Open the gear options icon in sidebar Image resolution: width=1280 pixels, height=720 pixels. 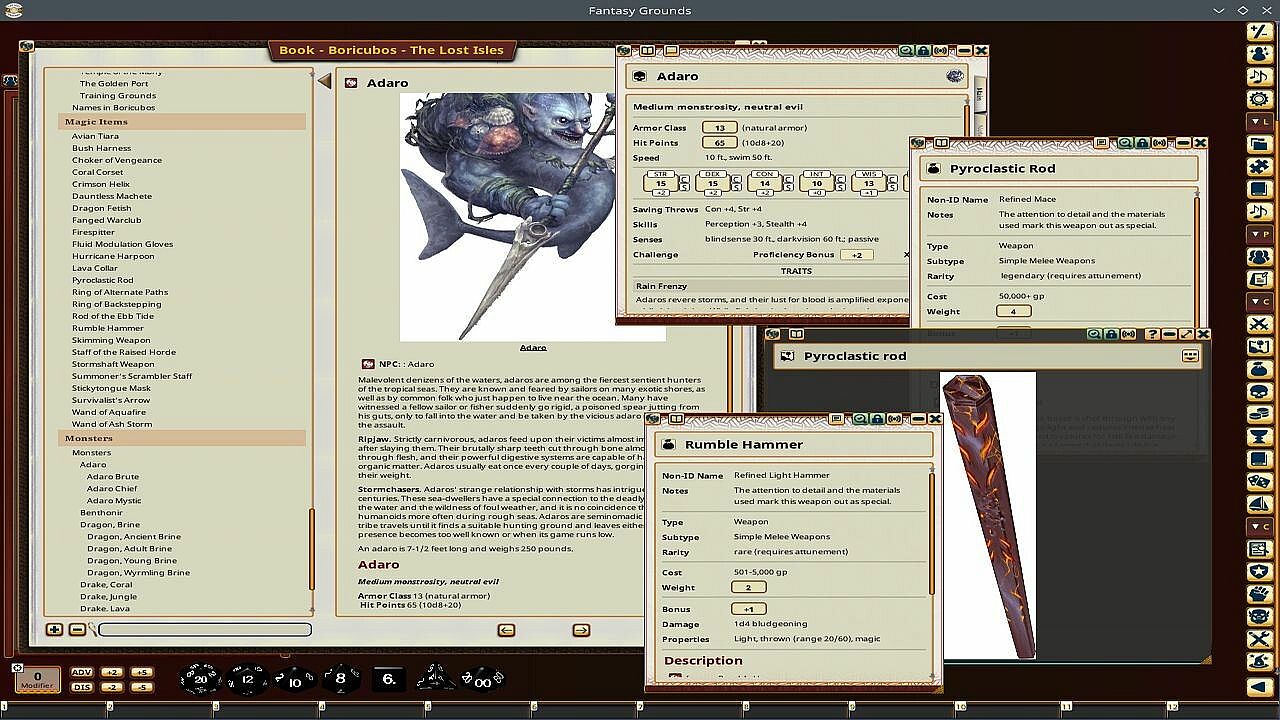click(1259, 99)
